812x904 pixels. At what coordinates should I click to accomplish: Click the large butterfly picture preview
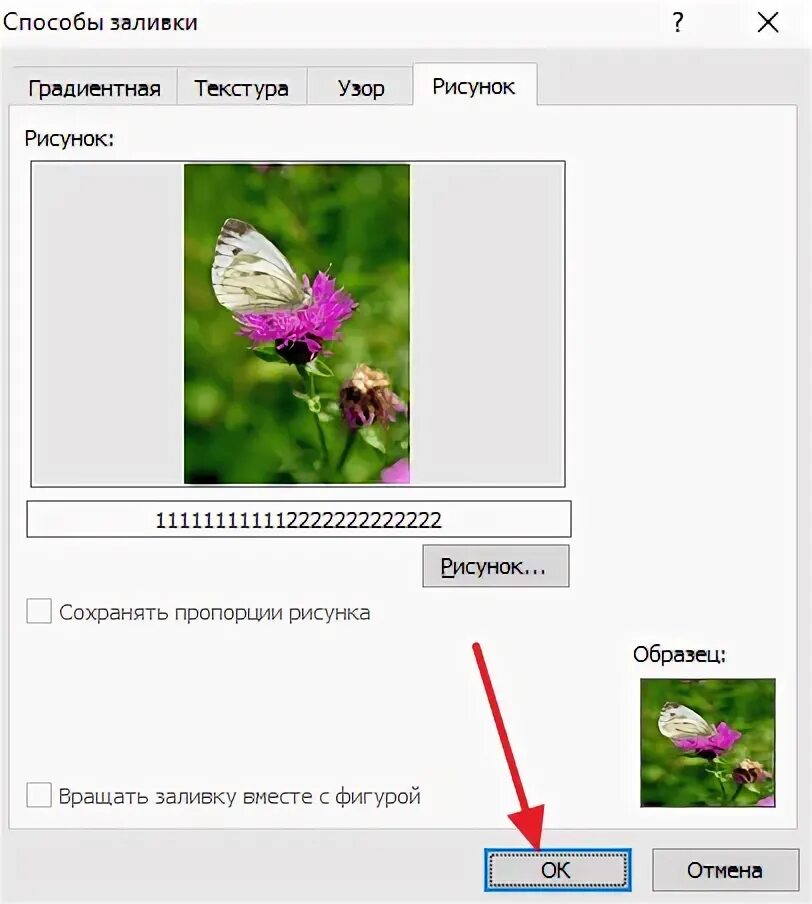pos(297,324)
